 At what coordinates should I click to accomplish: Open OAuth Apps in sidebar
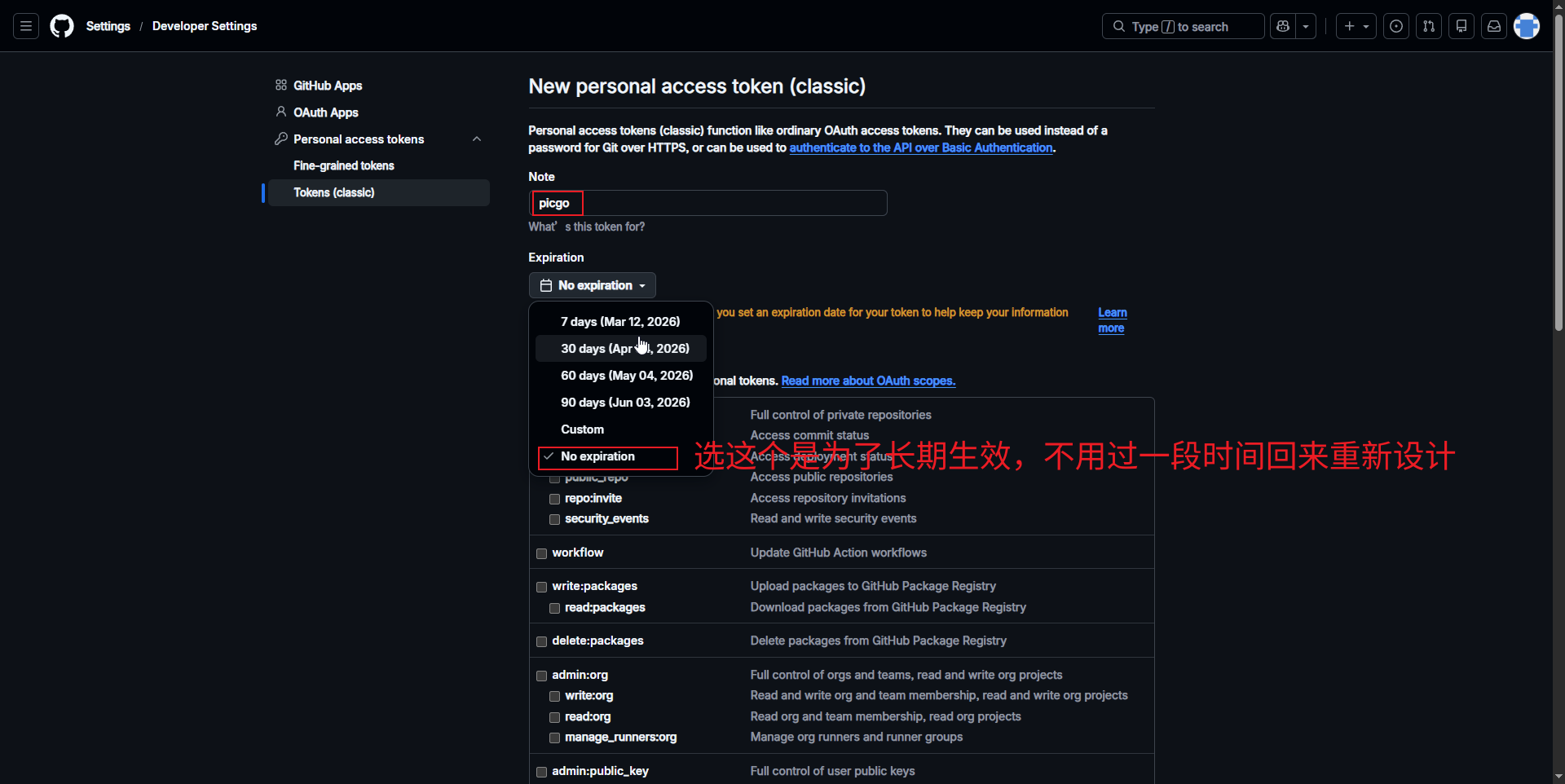(326, 112)
